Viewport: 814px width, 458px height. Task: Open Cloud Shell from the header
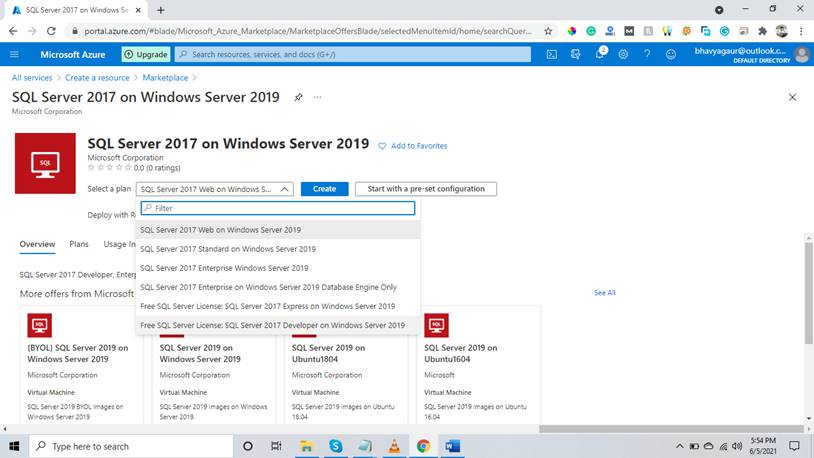pyautogui.click(x=551, y=54)
